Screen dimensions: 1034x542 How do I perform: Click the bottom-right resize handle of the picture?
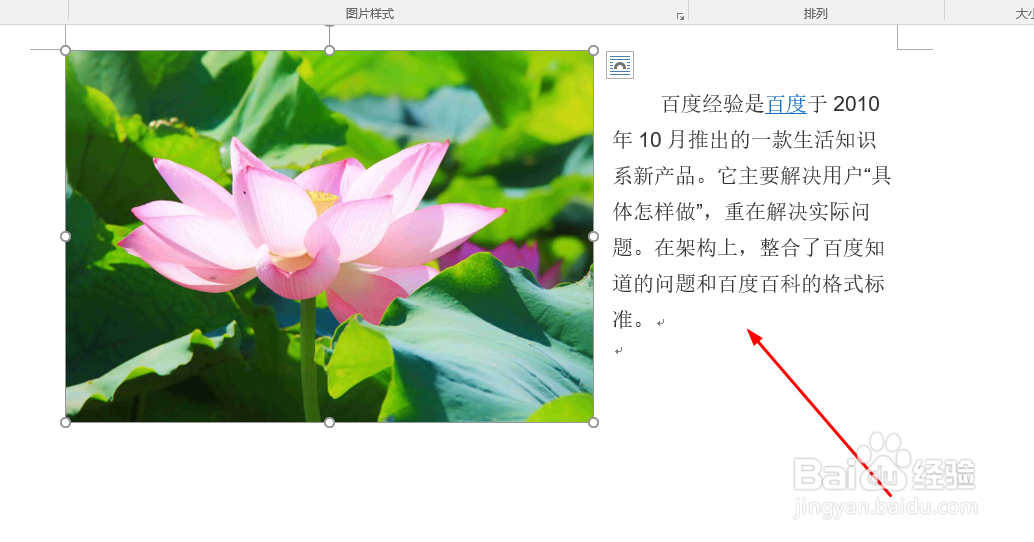click(x=593, y=422)
